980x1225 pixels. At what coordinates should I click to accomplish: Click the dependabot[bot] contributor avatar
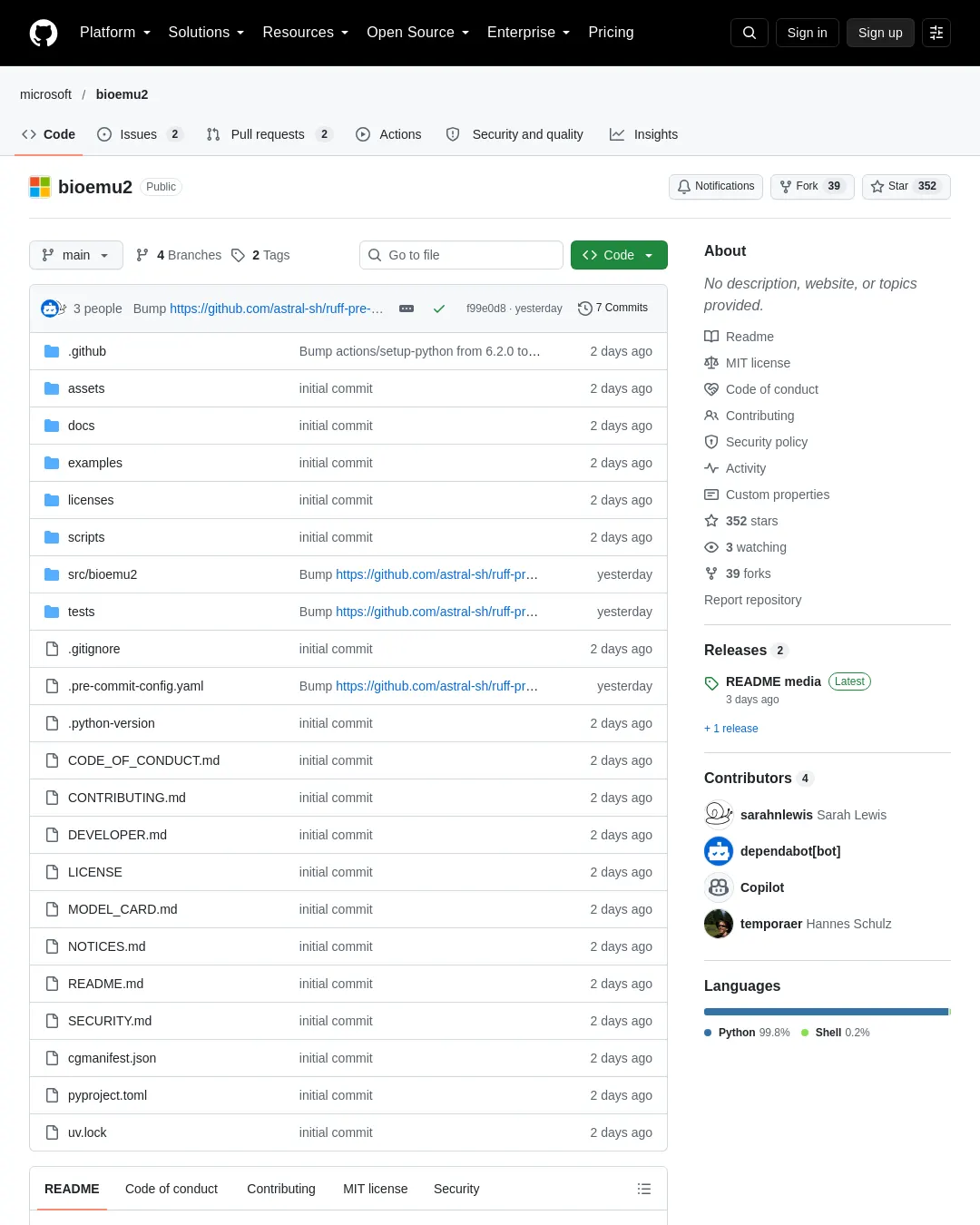pyautogui.click(x=719, y=850)
